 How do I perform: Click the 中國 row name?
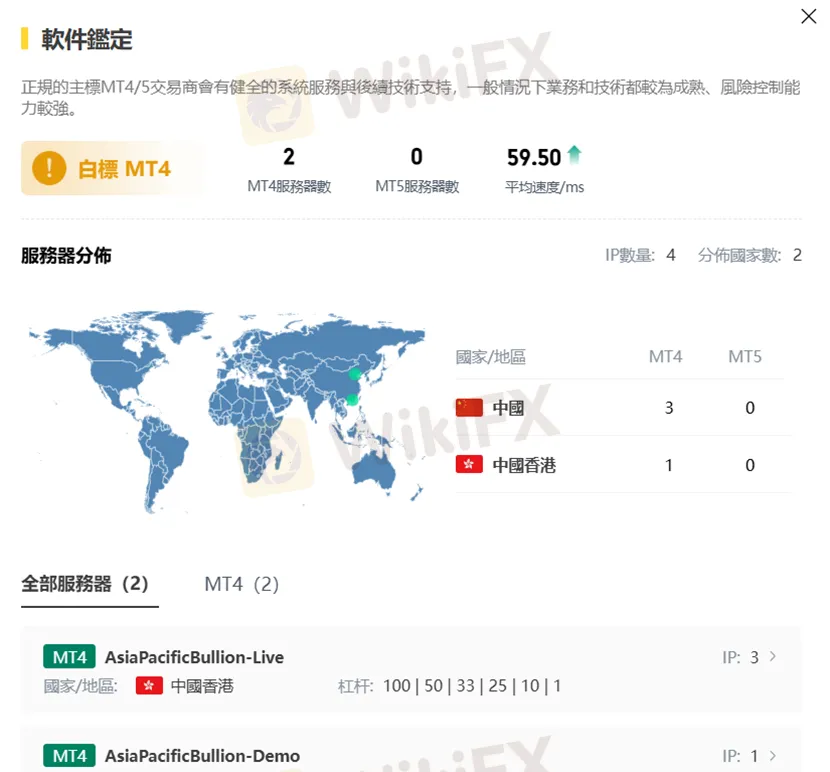click(508, 408)
